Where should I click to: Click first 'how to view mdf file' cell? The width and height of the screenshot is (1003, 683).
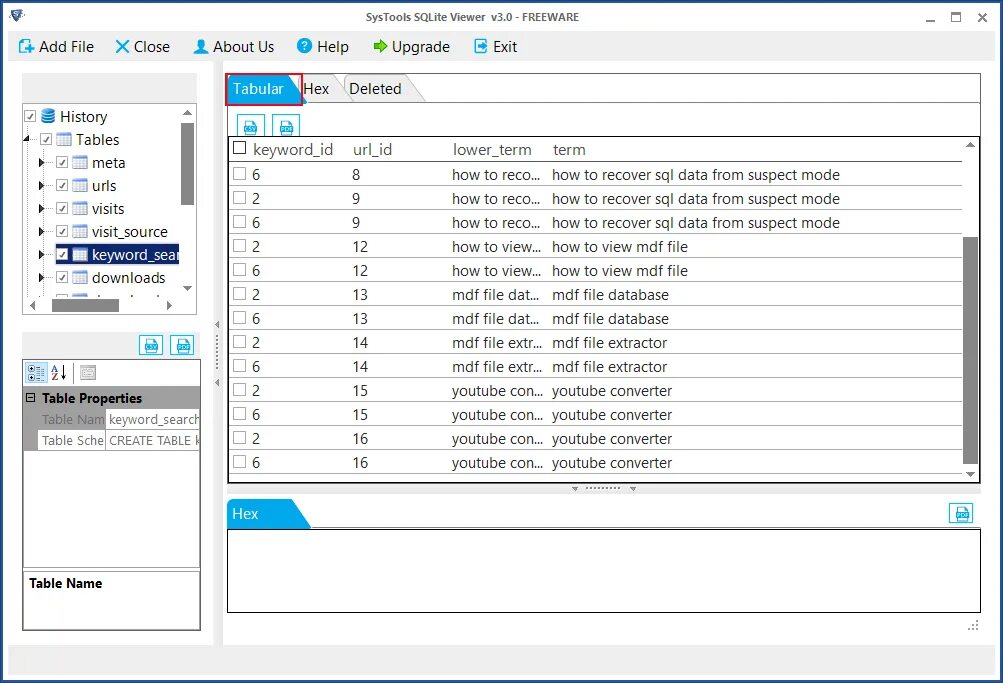point(620,247)
